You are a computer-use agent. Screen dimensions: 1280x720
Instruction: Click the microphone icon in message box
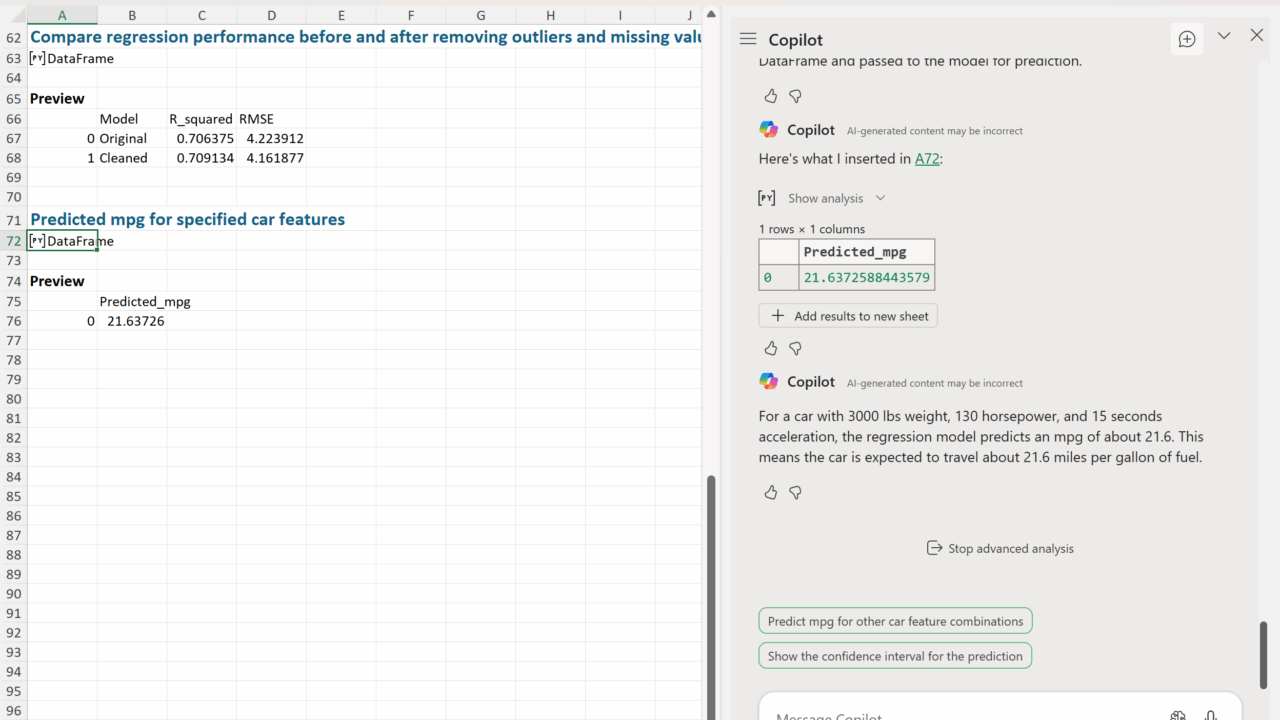pos(1210,715)
